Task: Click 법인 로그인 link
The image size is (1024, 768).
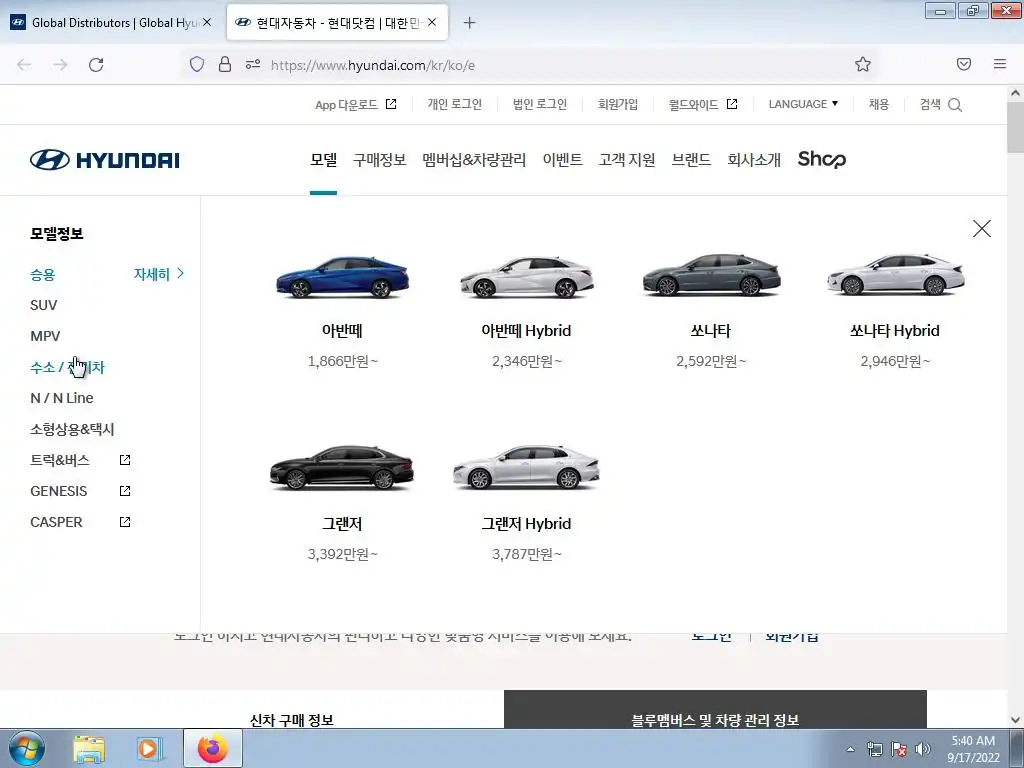Action: click(x=539, y=104)
